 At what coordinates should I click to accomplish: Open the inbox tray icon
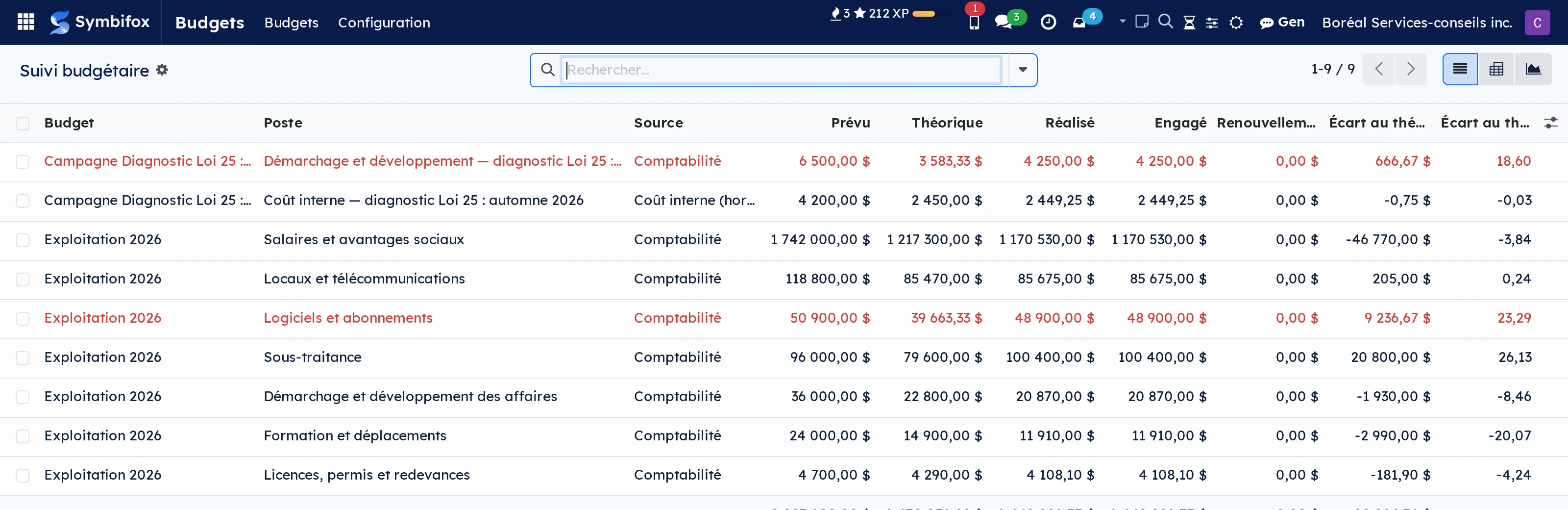[x=1079, y=23]
